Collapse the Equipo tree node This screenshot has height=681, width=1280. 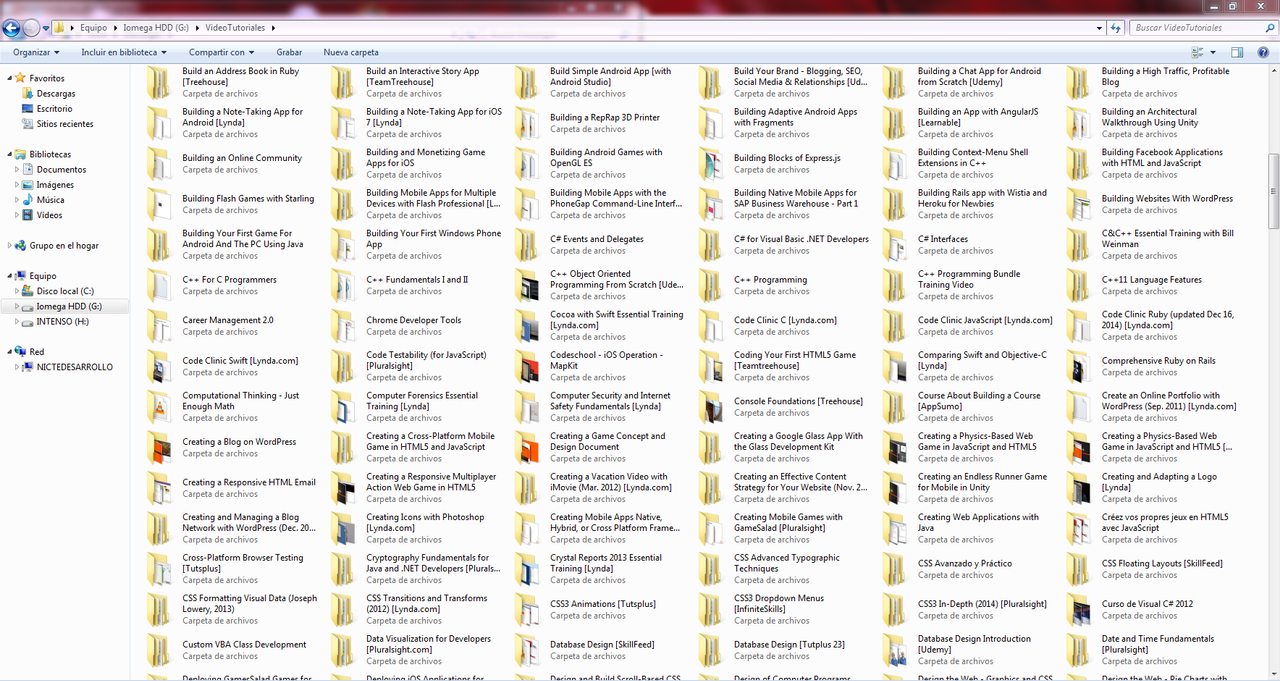click(9, 276)
